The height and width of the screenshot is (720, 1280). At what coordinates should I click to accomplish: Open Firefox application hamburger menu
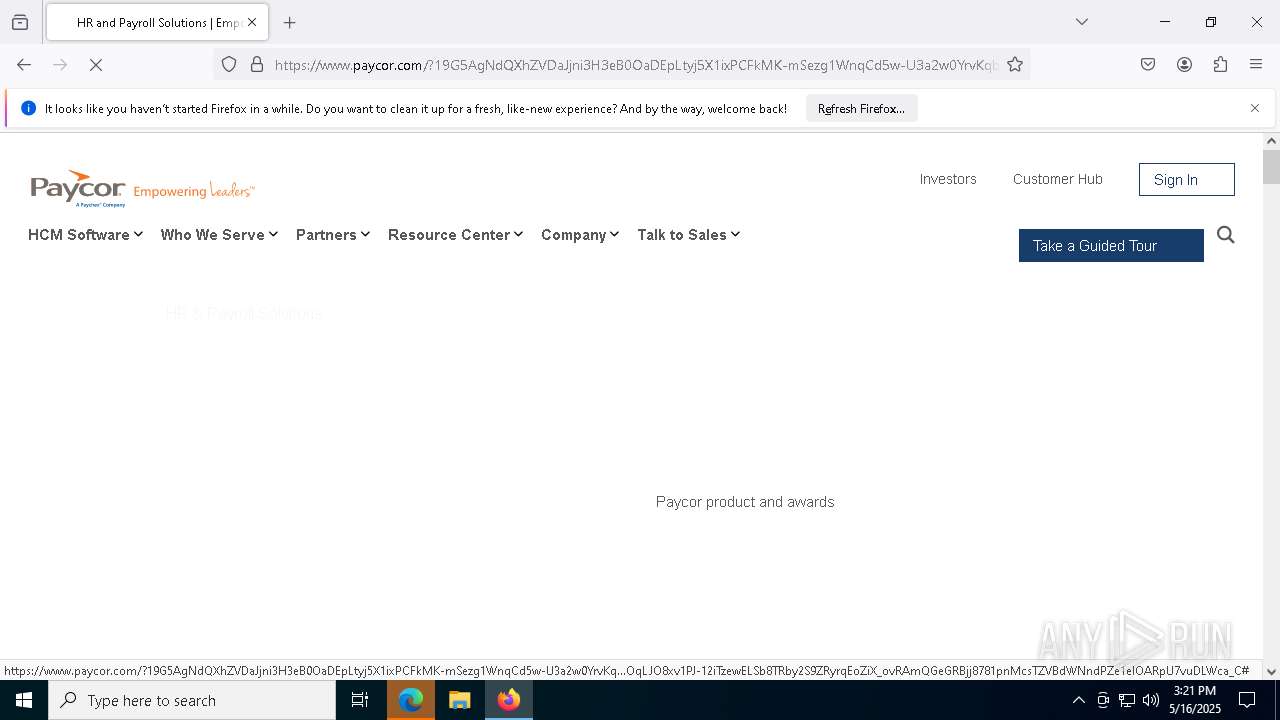pyautogui.click(x=1256, y=65)
